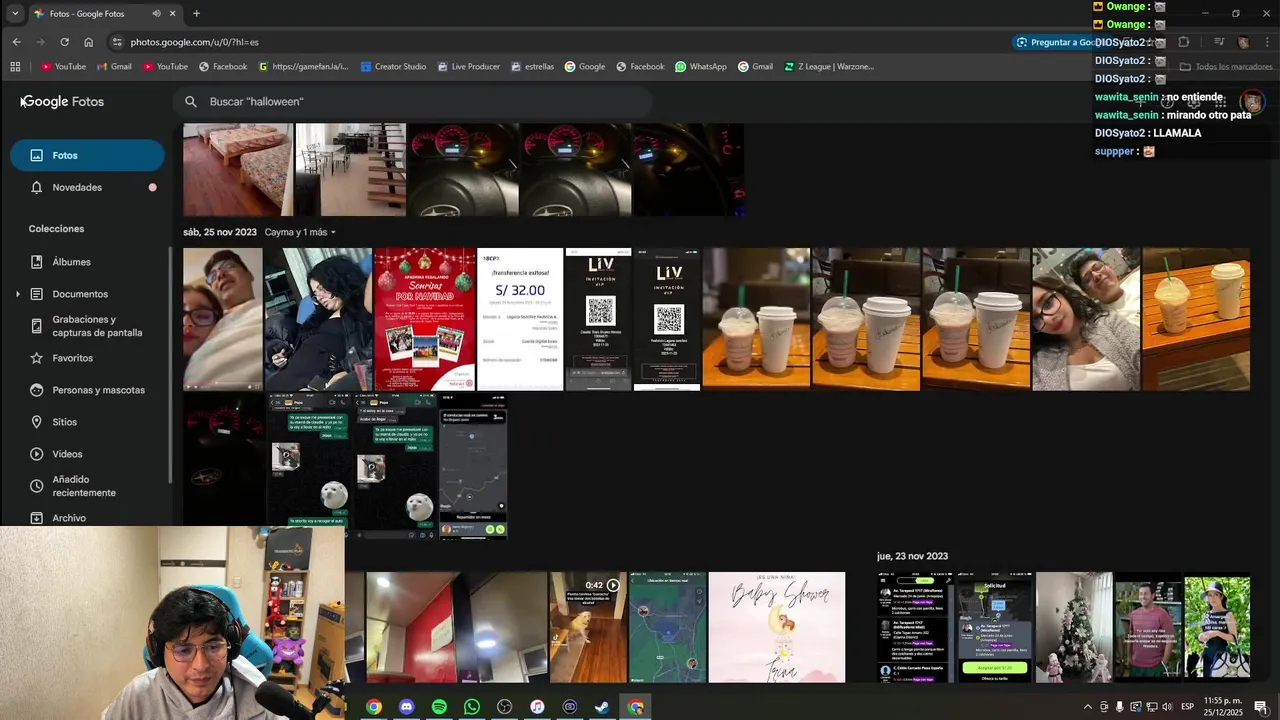Viewport: 1280px width, 720px height.
Task: Open Live Producer bookmark
Action: pyautogui.click(x=468, y=67)
